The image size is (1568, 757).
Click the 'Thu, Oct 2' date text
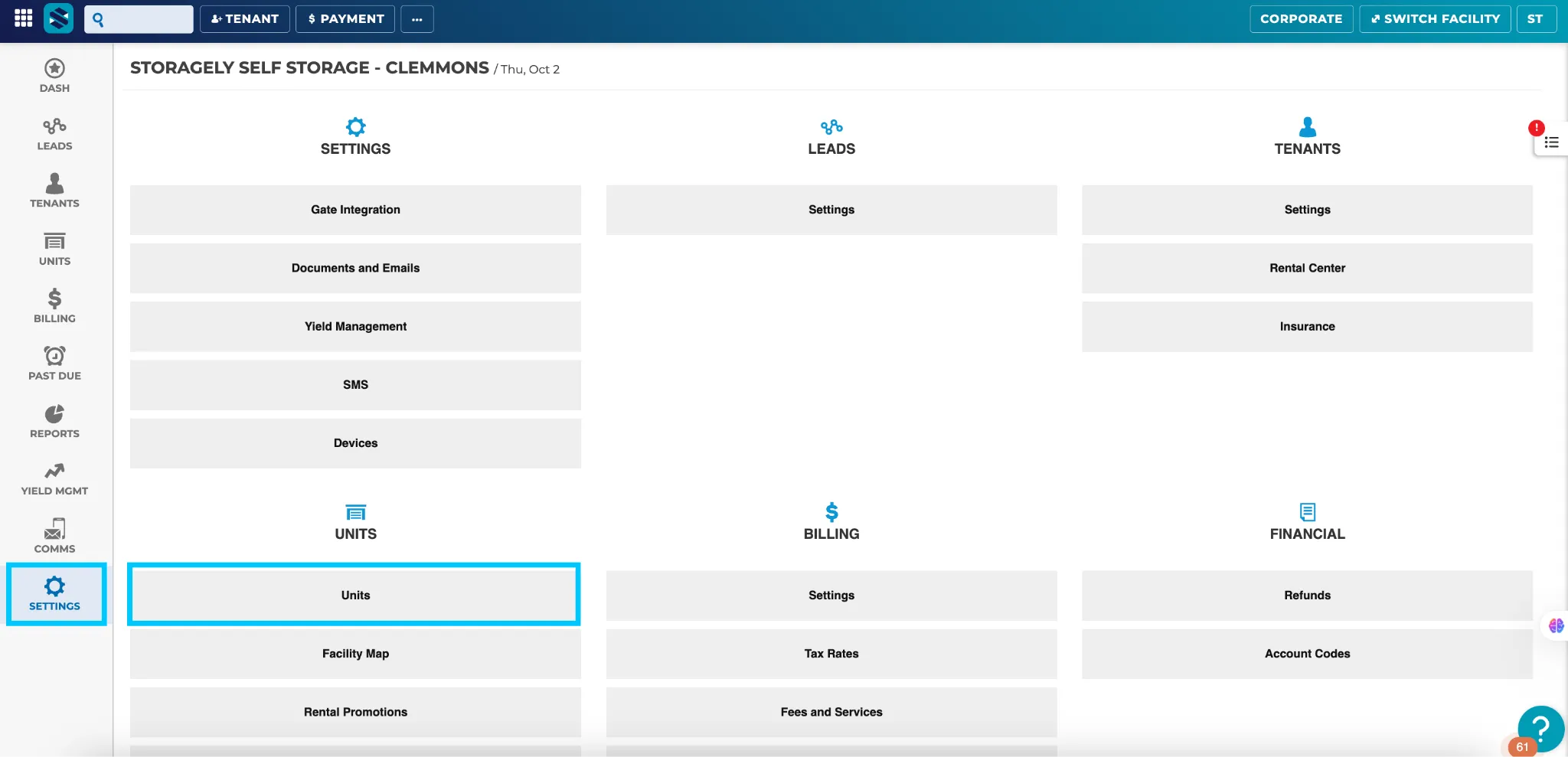click(x=530, y=69)
